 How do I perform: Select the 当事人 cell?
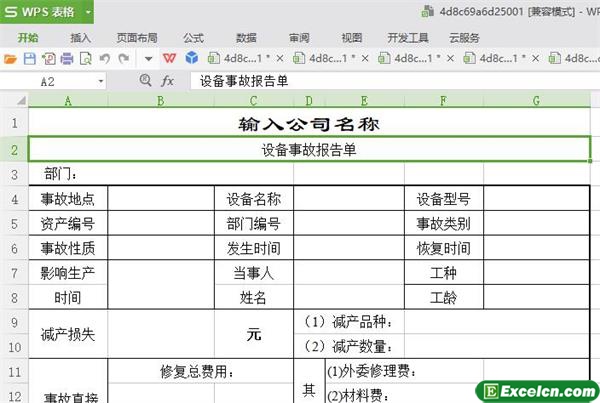tap(253, 272)
